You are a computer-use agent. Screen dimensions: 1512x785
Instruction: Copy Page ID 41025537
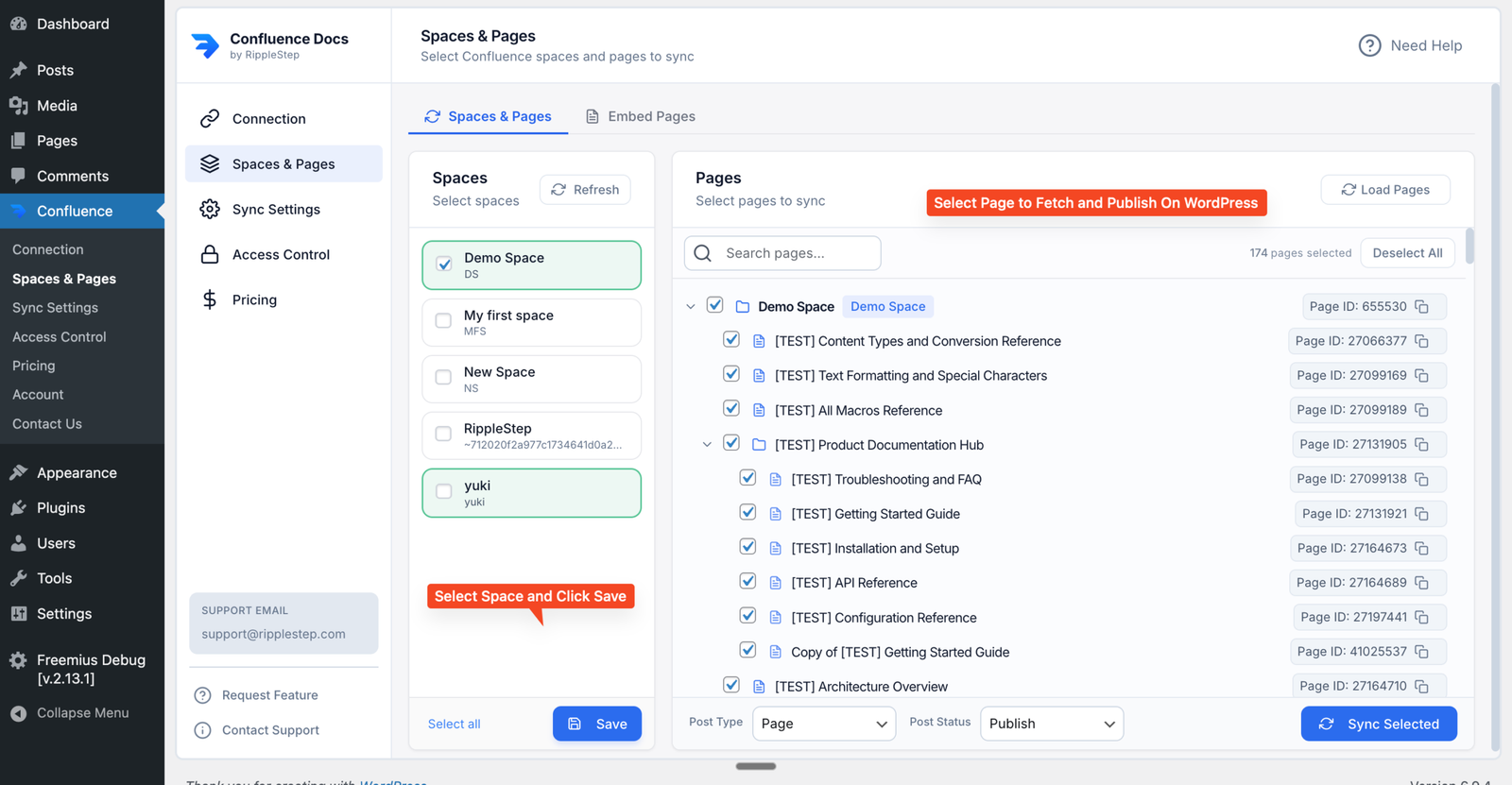1421,652
